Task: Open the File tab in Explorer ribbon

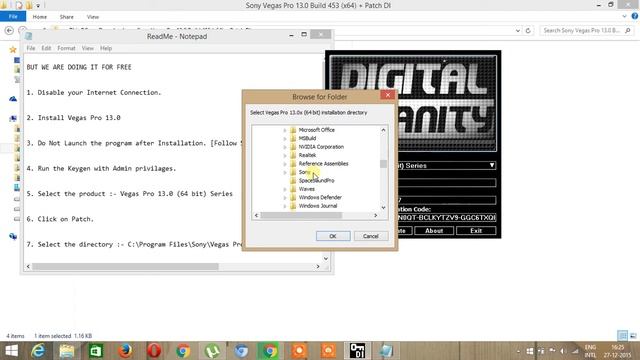Action: 13,17
